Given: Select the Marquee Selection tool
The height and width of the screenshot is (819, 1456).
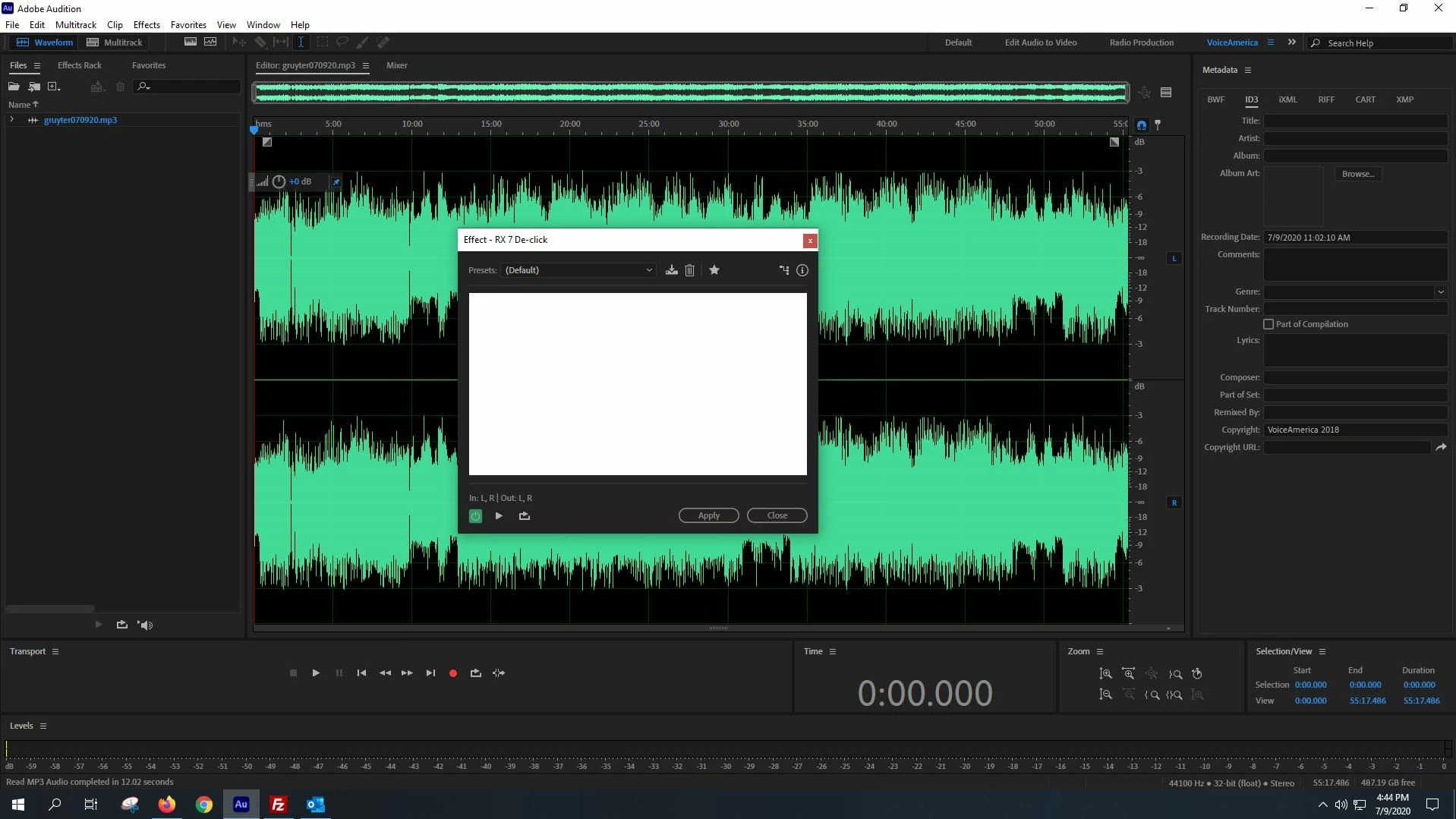Looking at the screenshot, I should (323, 43).
